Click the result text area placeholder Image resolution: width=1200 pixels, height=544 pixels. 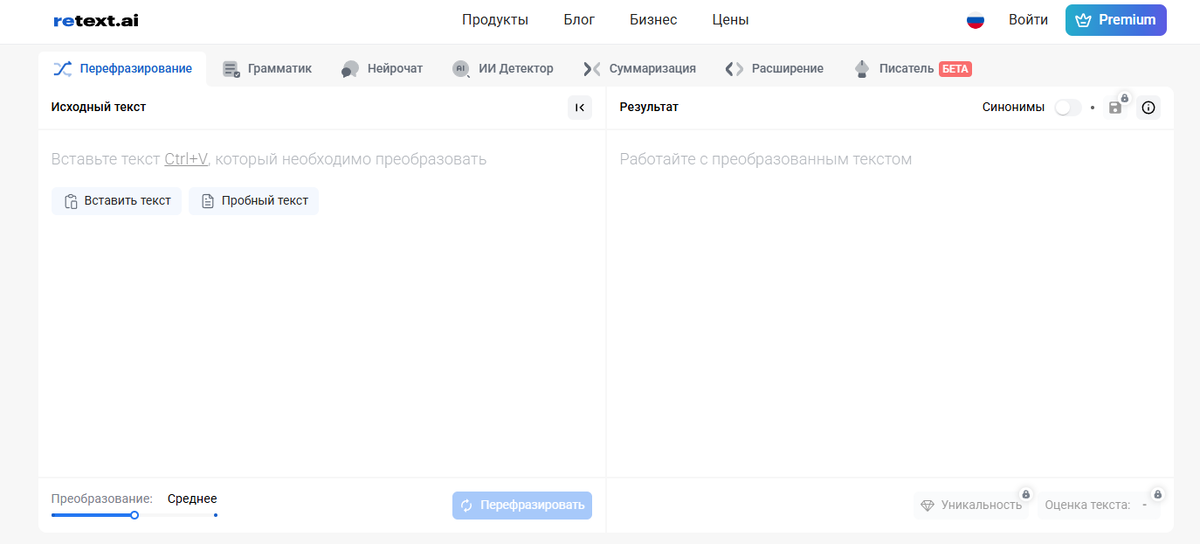[x=766, y=159]
